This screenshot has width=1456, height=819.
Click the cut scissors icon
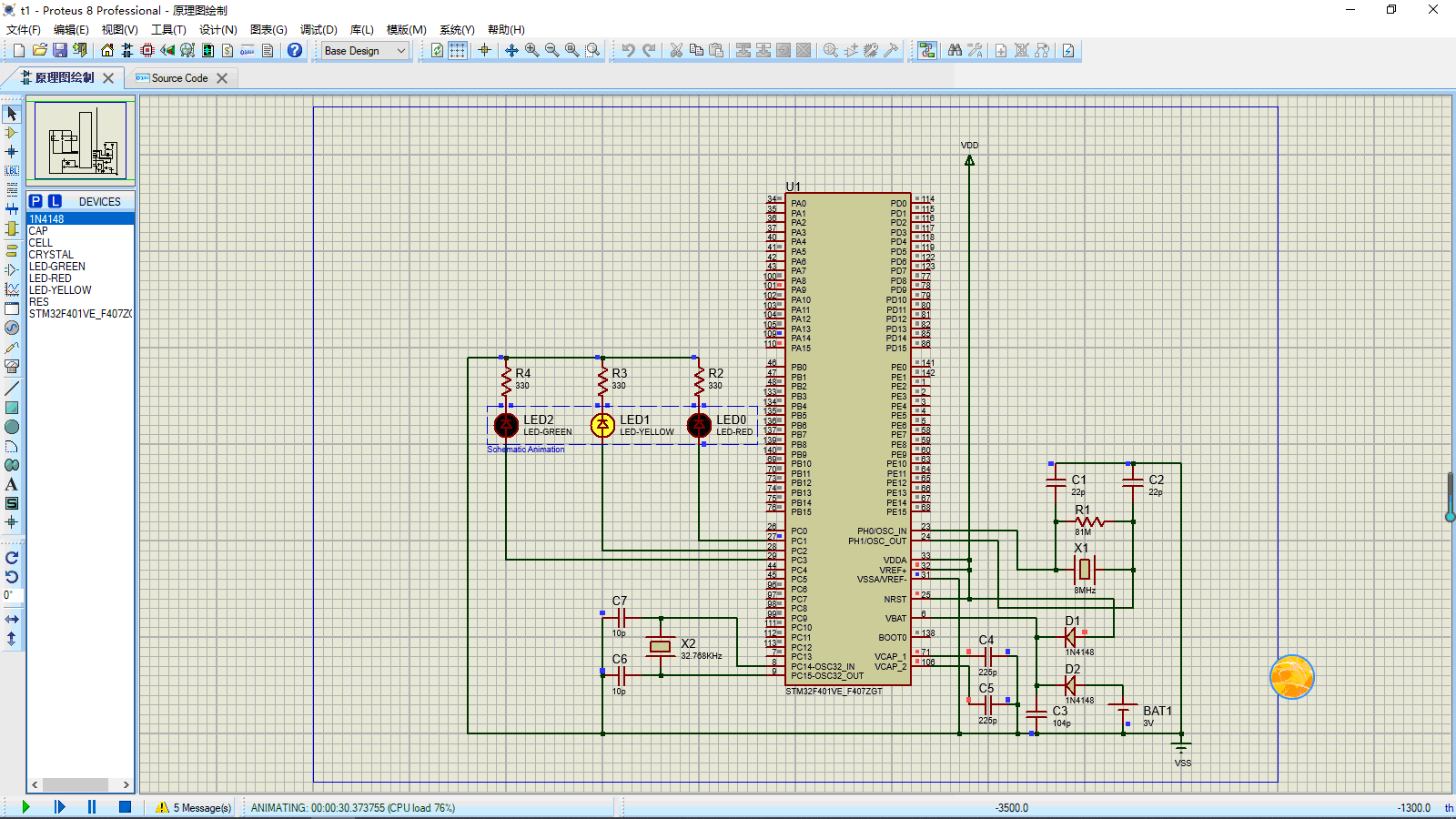point(676,50)
